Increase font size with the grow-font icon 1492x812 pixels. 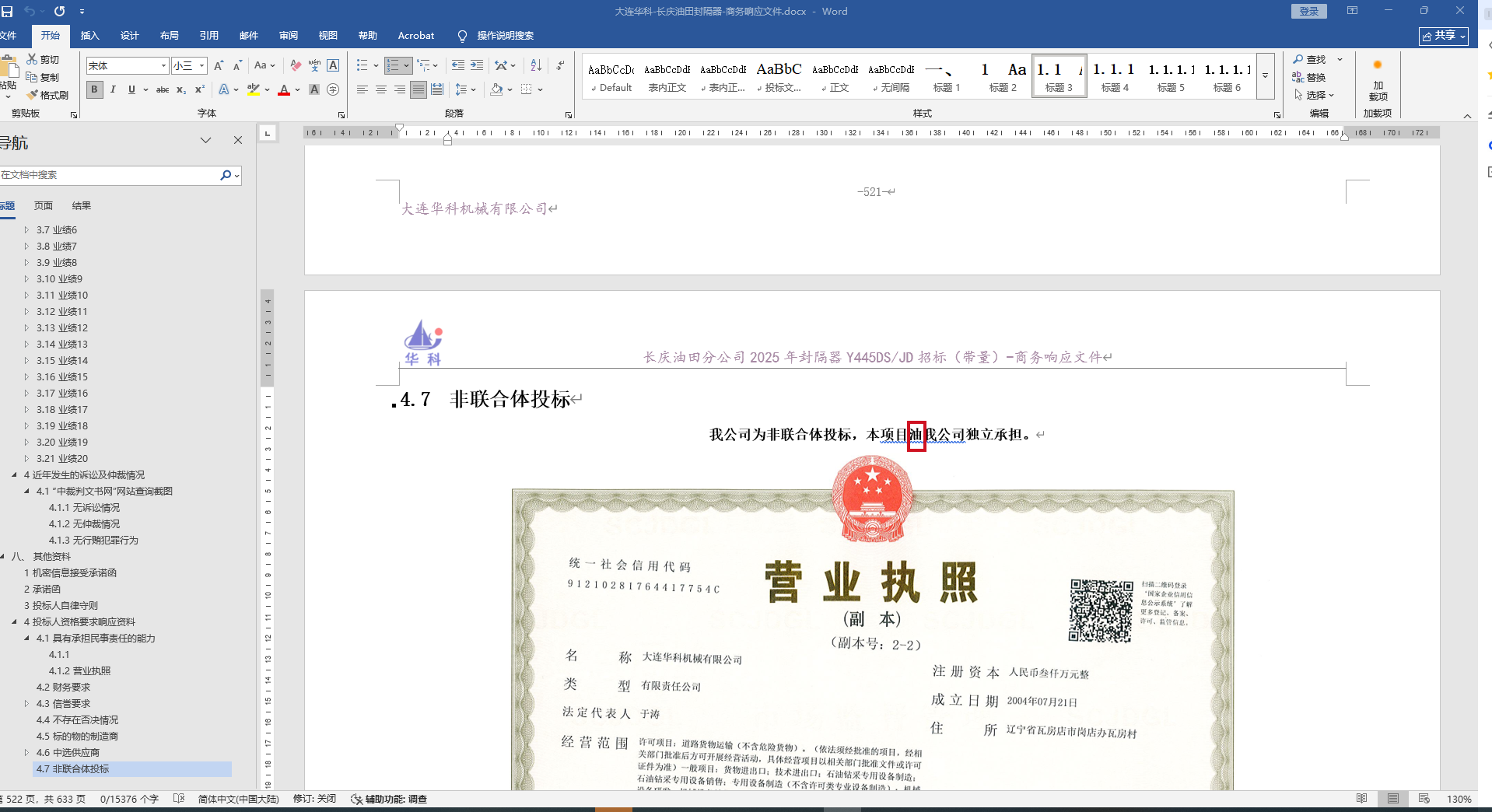point(219,65)
